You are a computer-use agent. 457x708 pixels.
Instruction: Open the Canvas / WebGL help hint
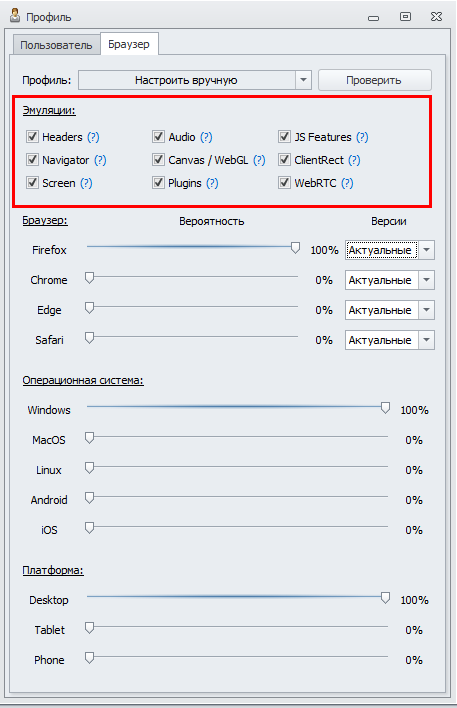tap(259, 160)
